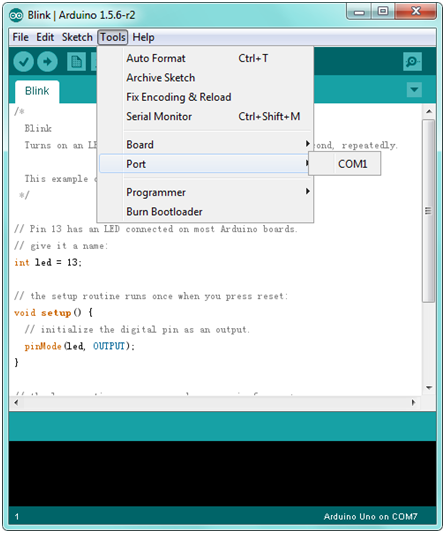Click the vertical scrollbar down arrow
Viewport: 445px width, 533px height.
[x=429, y=388]
